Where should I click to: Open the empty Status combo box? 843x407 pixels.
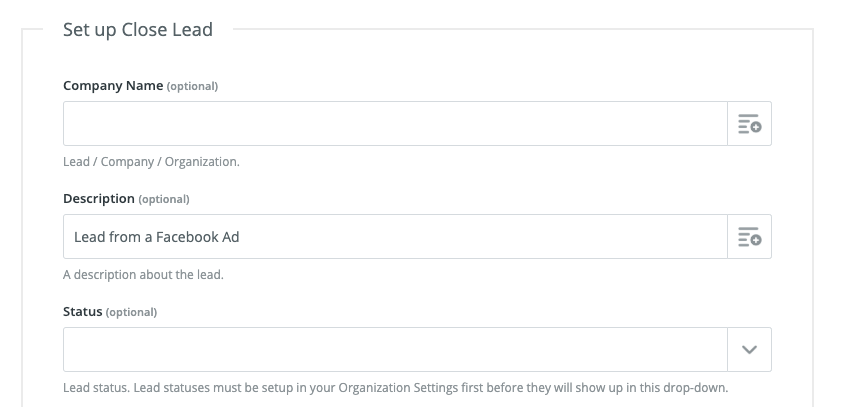394,350
